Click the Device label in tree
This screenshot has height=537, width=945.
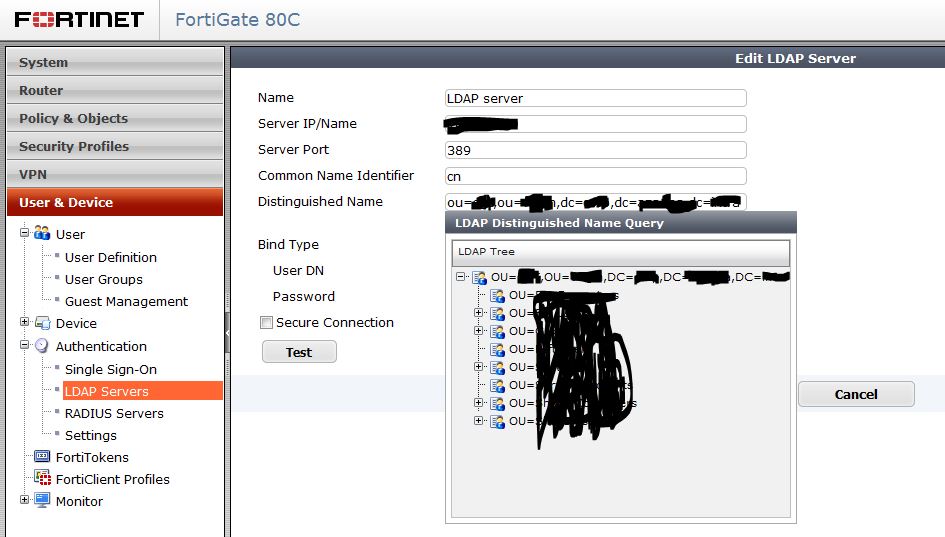pos(76,324)
